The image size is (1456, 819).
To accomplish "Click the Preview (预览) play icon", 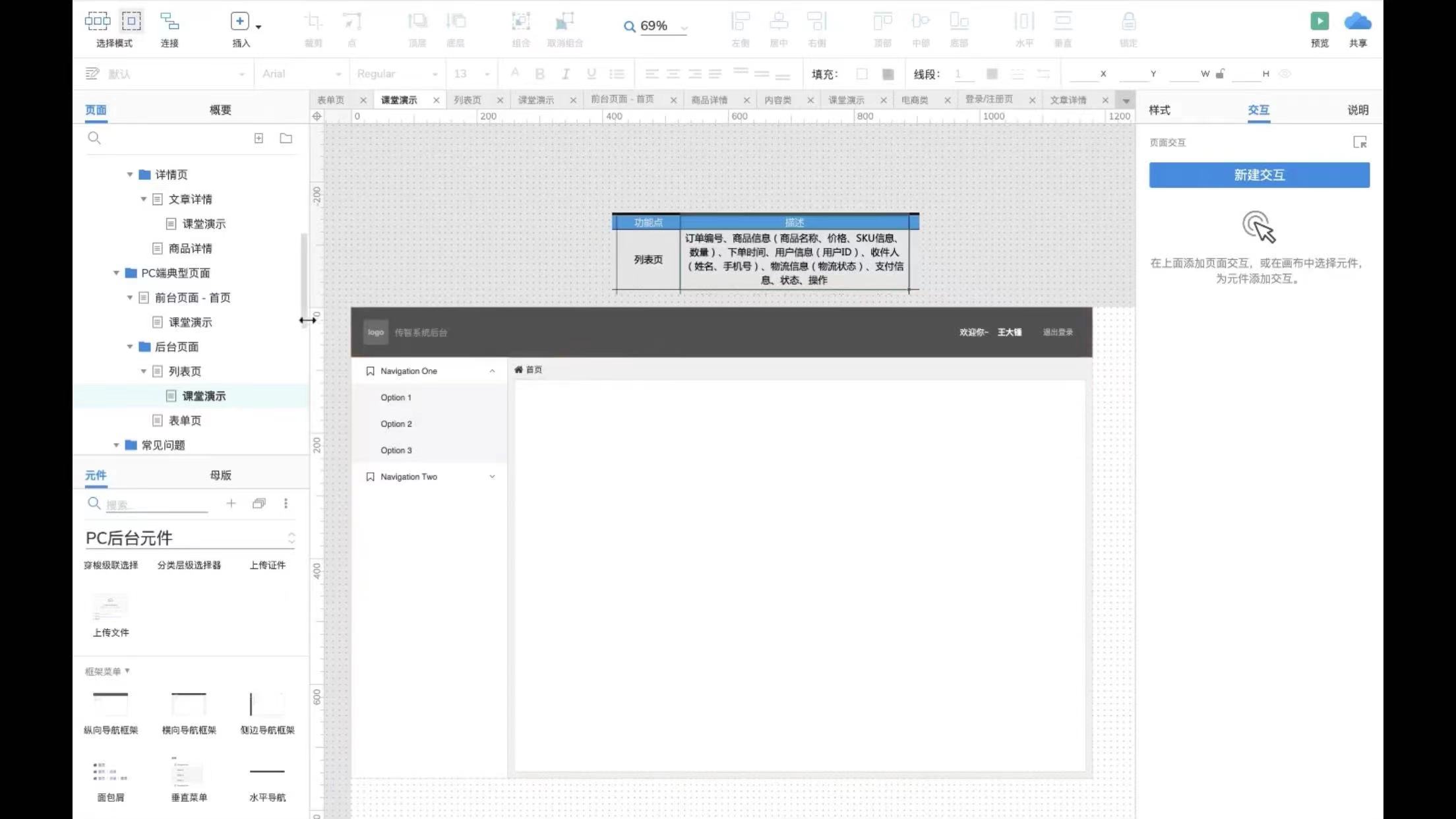I will (1319, 22).
